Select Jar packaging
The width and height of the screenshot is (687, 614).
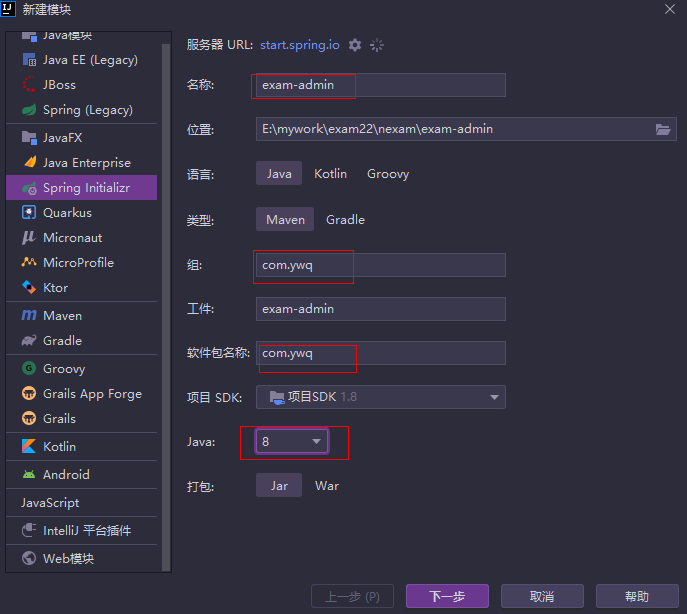tap(279, 485)
